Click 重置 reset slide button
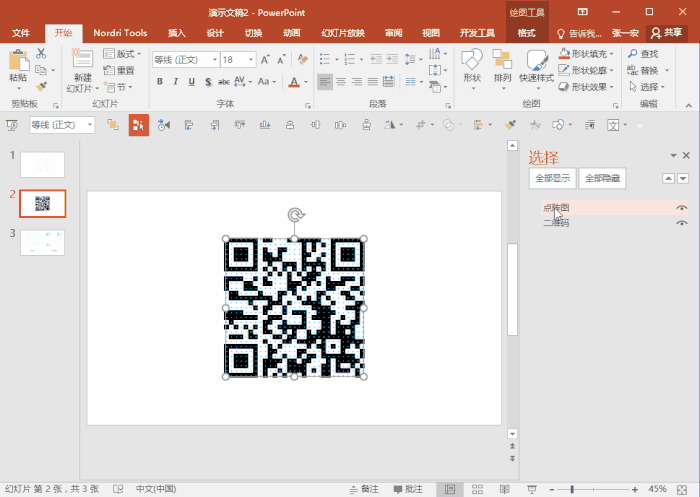700x497 pixels. click(x=119, y=71)
